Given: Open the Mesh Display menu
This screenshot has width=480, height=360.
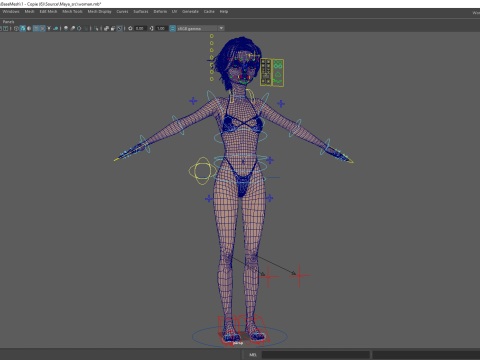Looking at the screenshot, I should click(x=99, y=12).
